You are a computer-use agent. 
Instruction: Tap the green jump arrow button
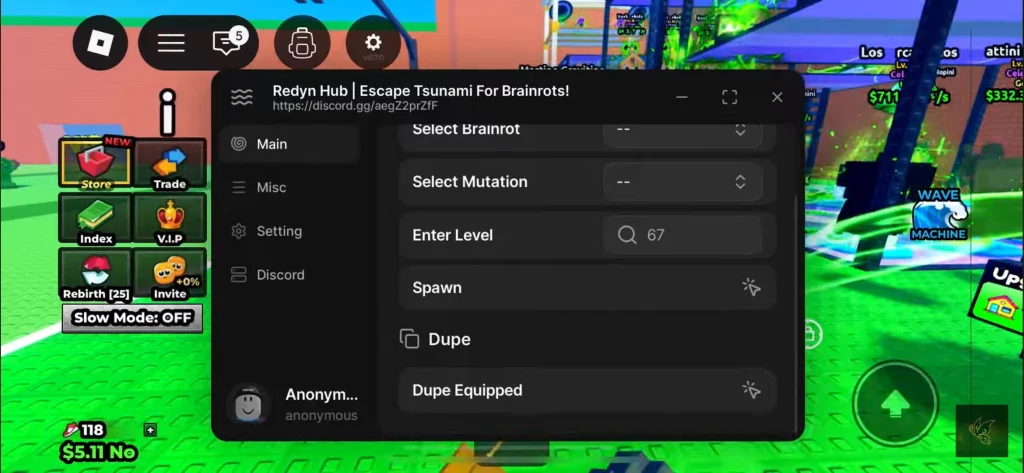click(x=895, y=403)
